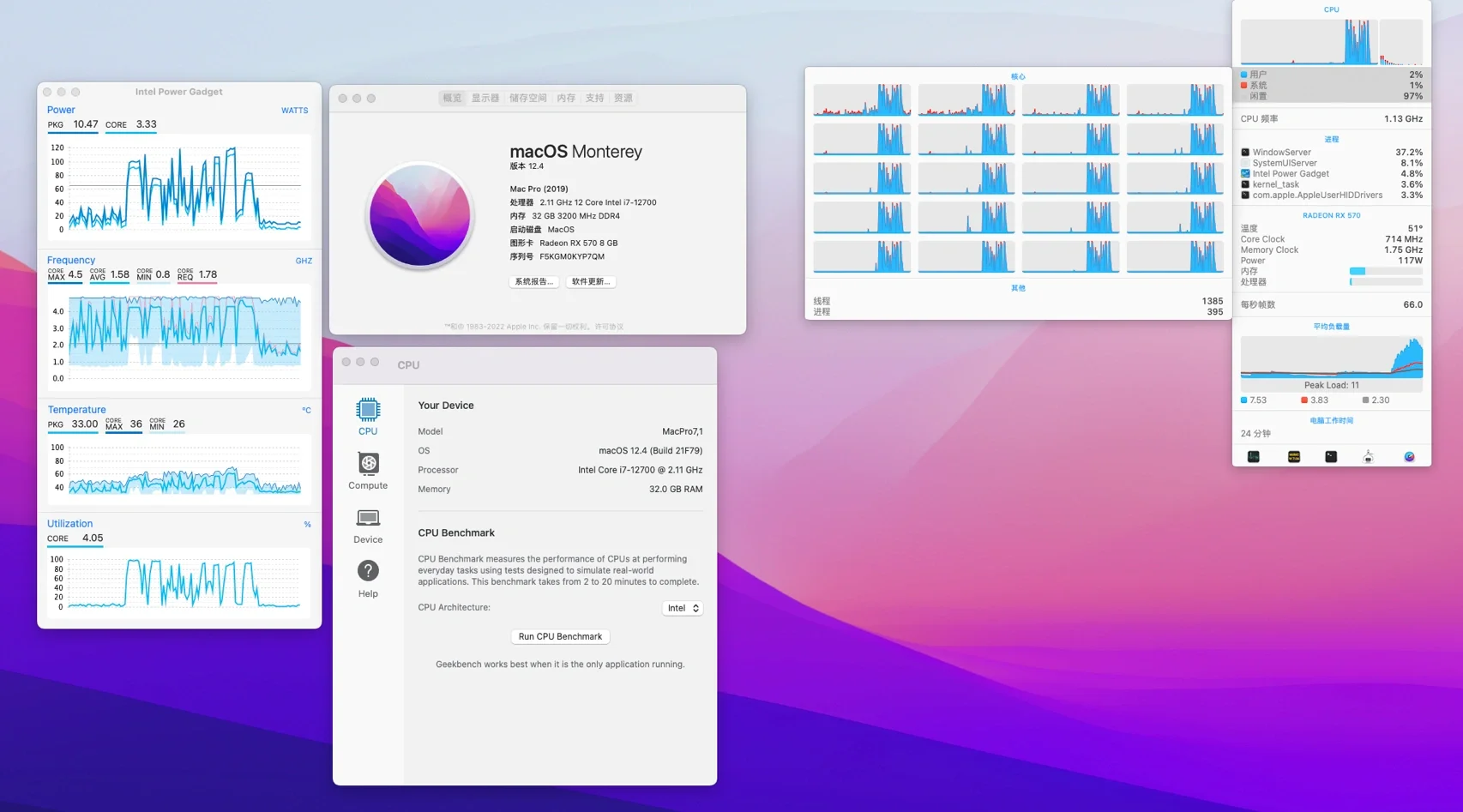Click the Power graph in Intel Power Gadget
The width and height of the screenshot is (1463, 812).
point(179,189)
